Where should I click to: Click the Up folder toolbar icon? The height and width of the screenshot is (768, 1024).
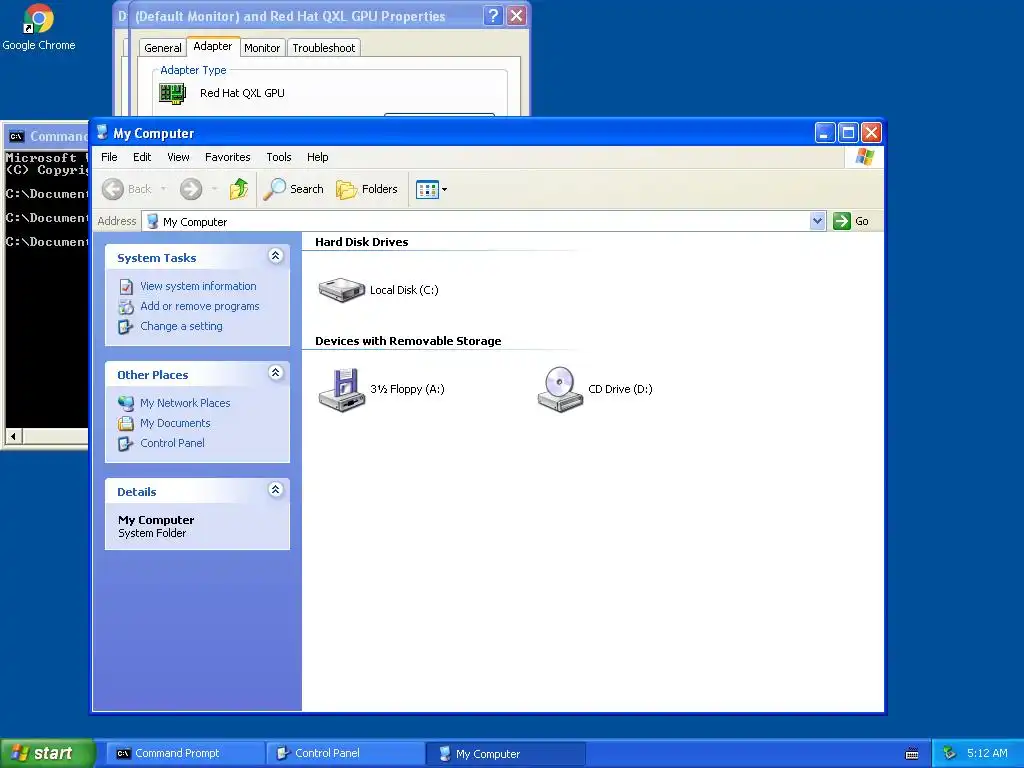238,189
